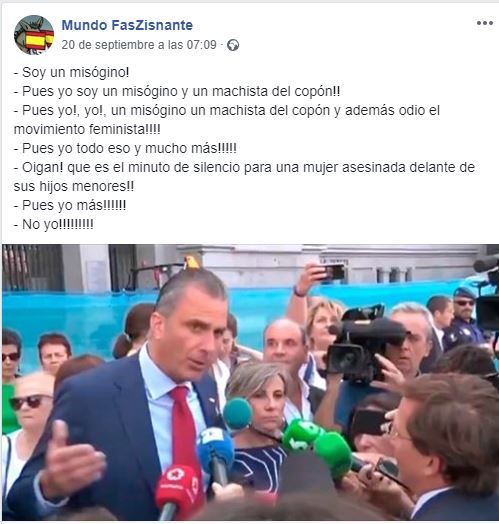Image resolution: width=499 pixels, height=524 pixels.
Task: Open the three-dot post options menu
Action: click(485, 23)
